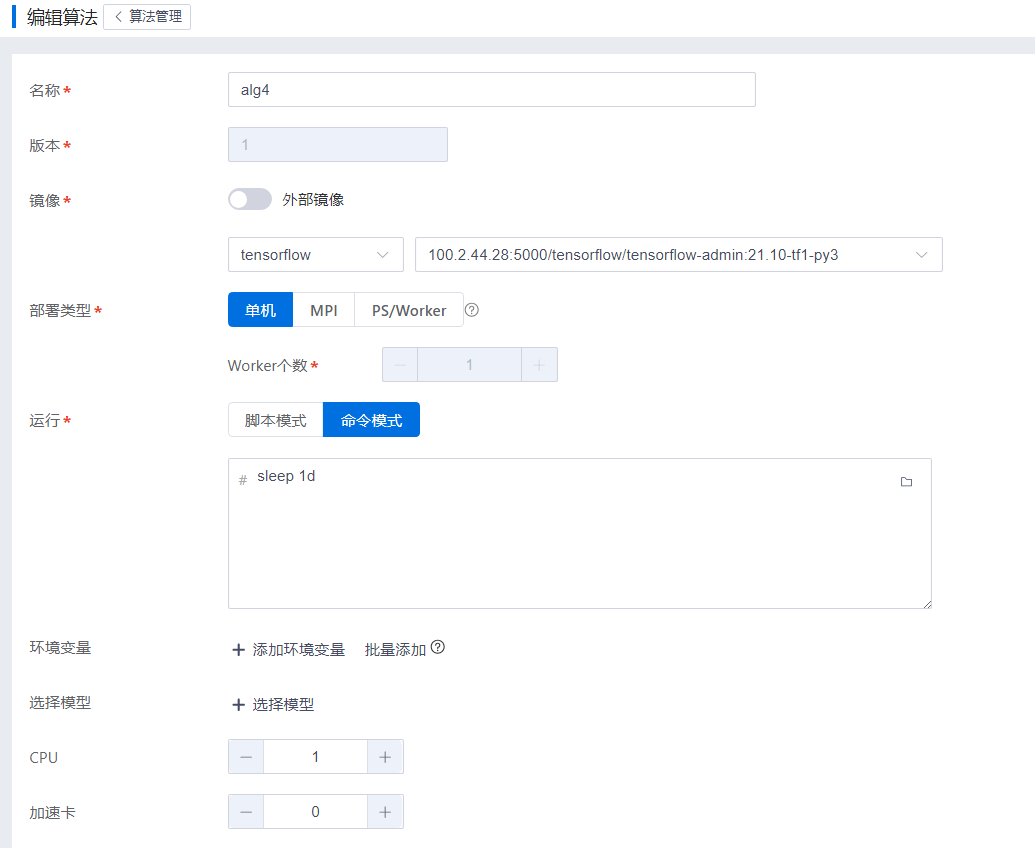Decrease 加速卡 count with minus button
This screenshot has width=1035, height=848.
click(x=246, y=812)
